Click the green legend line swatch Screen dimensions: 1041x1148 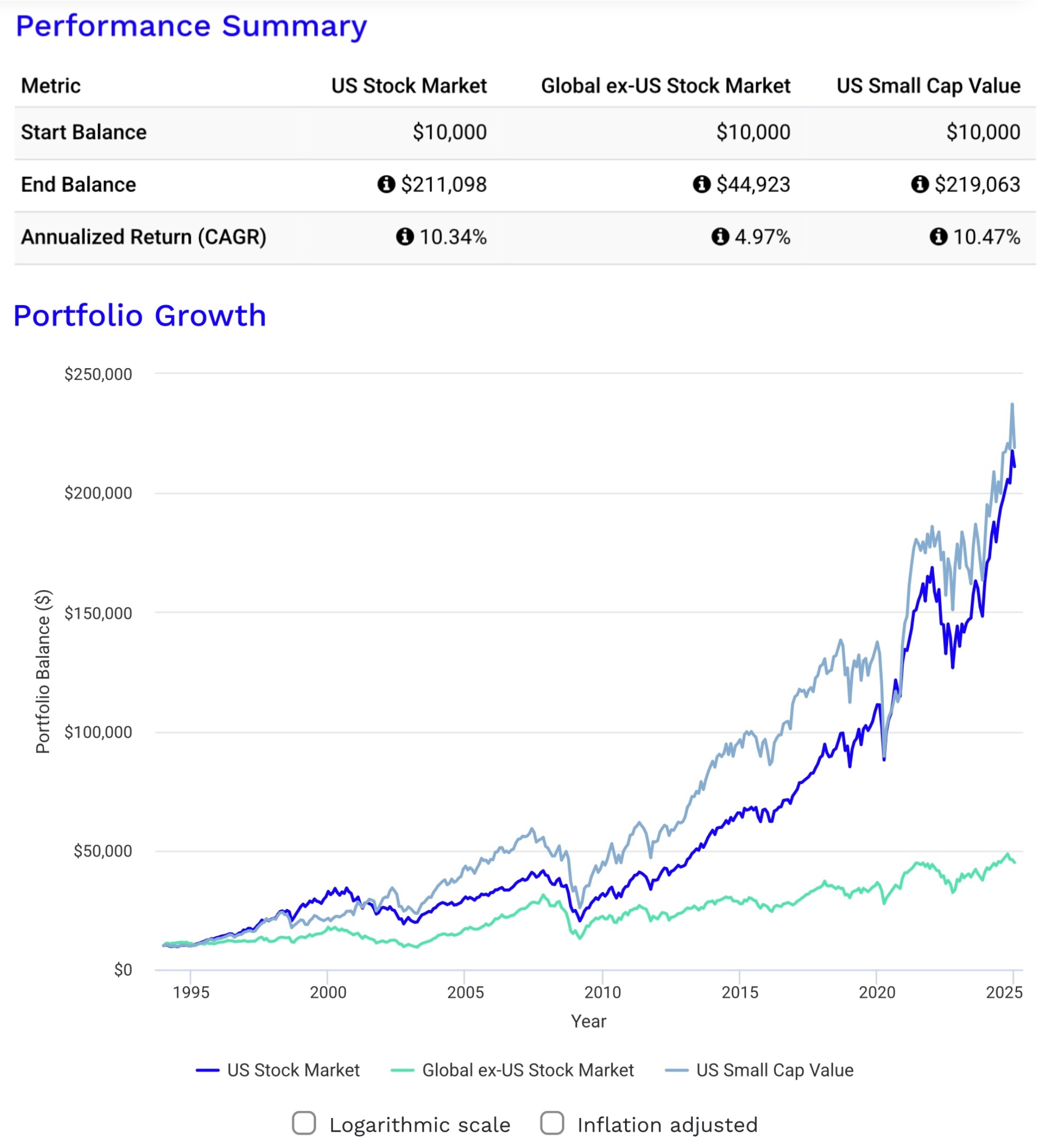click(x=402, y=1071)
